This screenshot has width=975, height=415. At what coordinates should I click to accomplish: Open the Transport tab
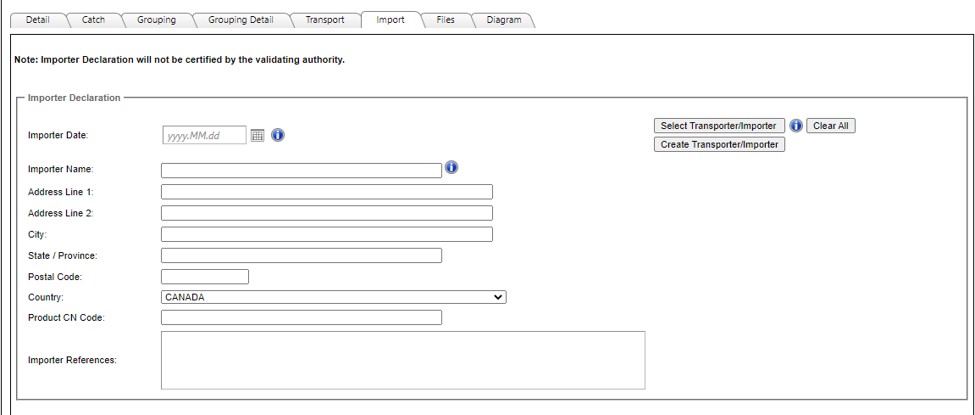pos(325,20)
